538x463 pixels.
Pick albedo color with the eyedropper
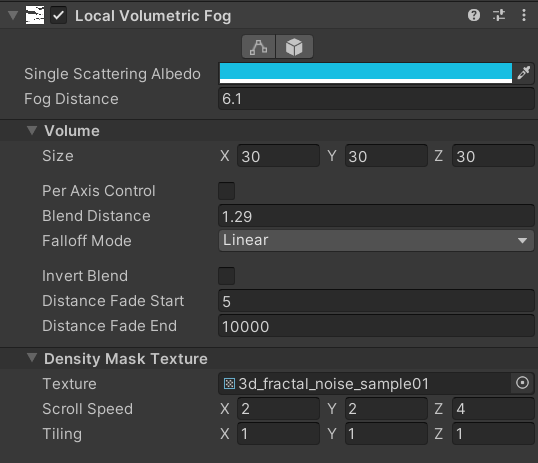pos(524,73)
